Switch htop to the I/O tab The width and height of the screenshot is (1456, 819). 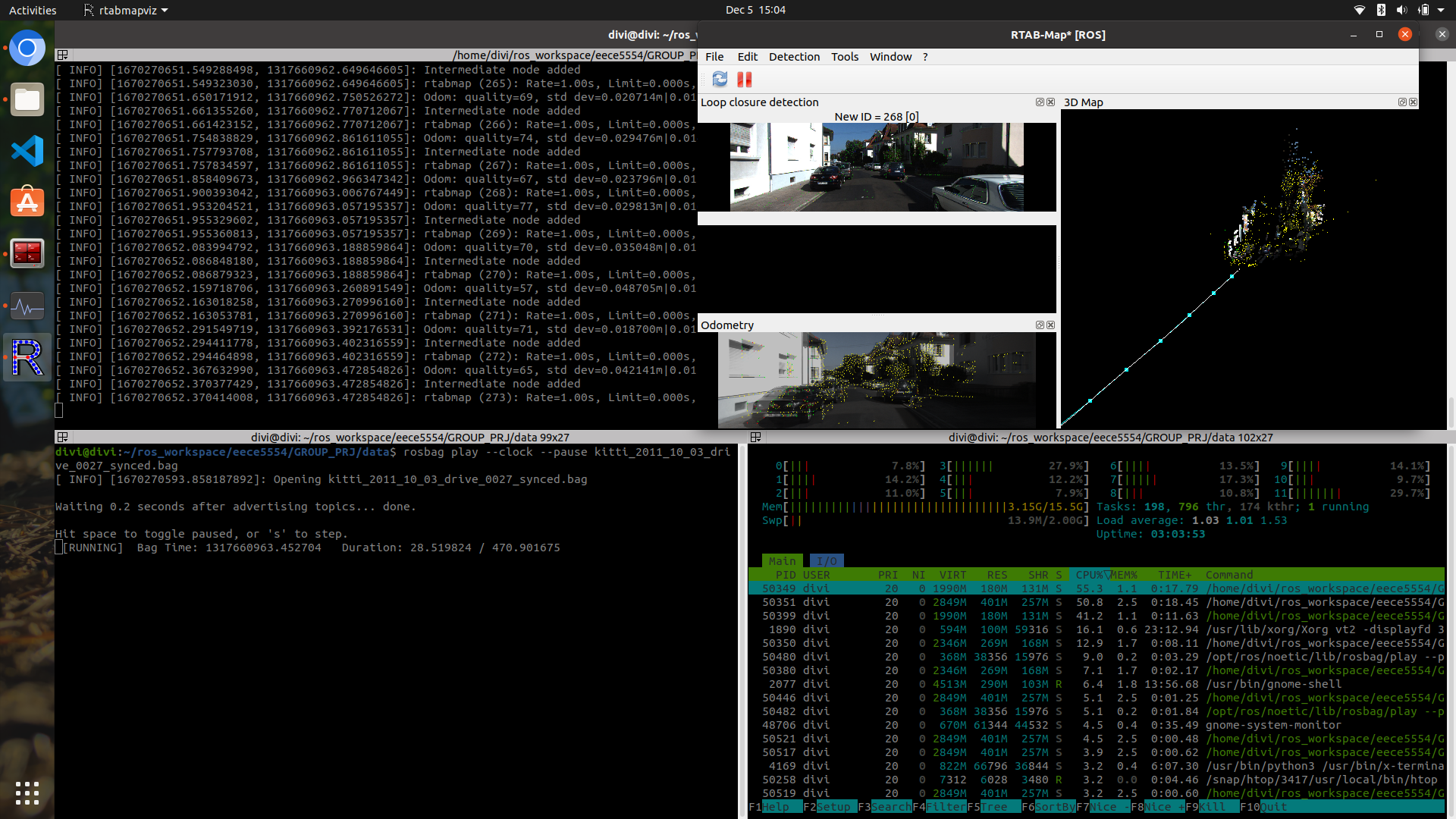[x=826, y=561]
